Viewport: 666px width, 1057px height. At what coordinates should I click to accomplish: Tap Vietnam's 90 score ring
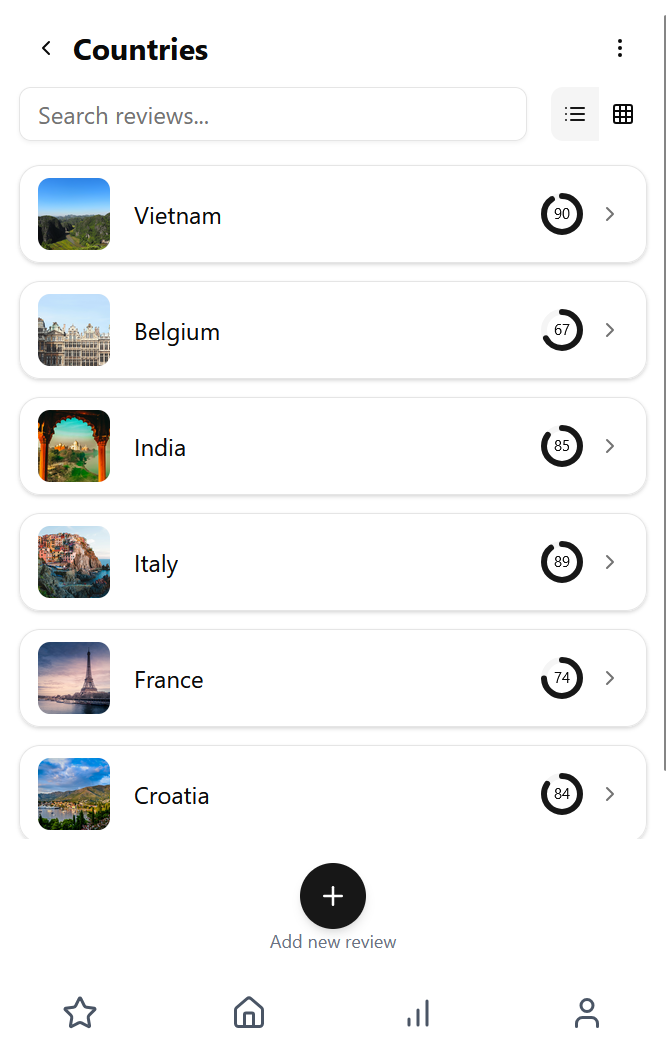point(562,214)
